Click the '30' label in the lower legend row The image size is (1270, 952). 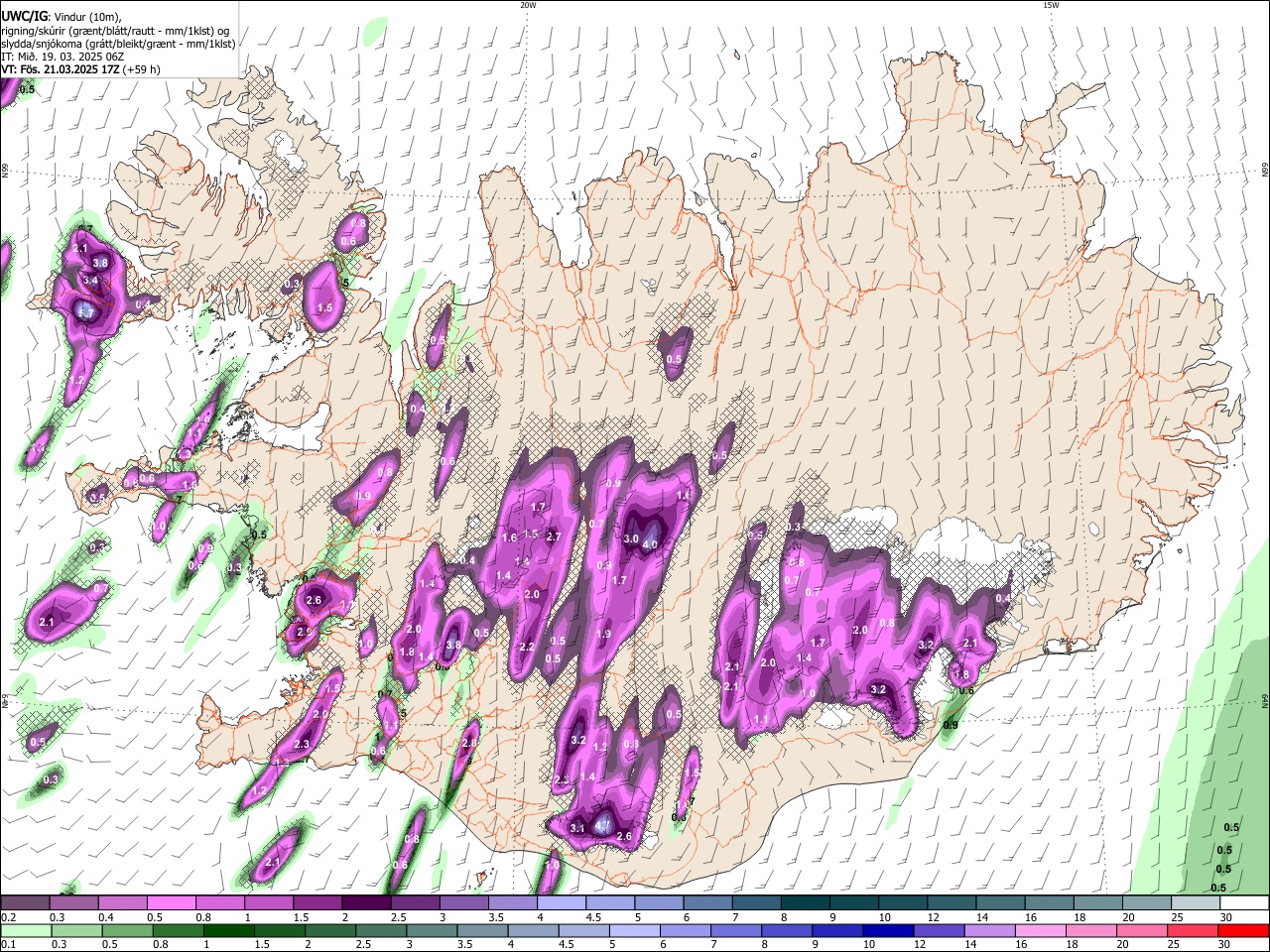[x=1225, y=944]
